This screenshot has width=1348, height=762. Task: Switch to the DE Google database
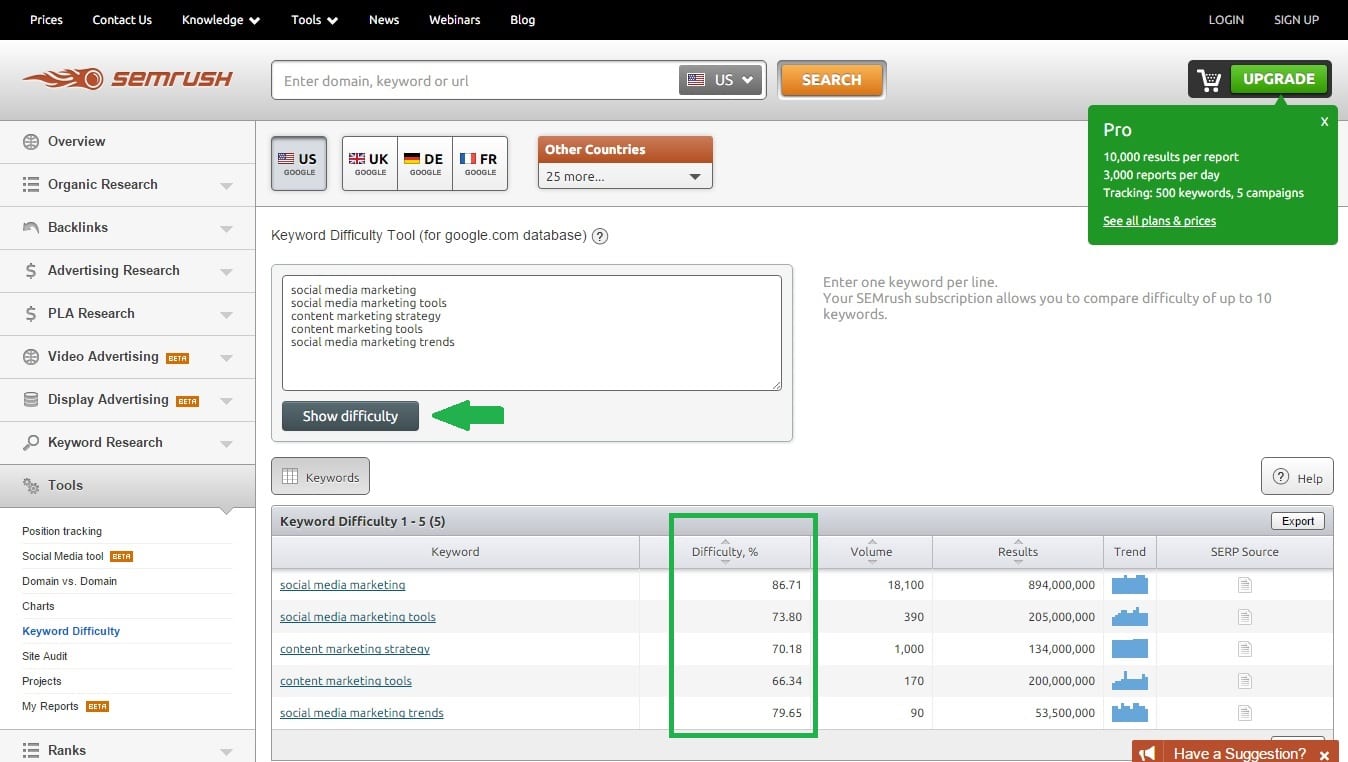click(424, 164)
